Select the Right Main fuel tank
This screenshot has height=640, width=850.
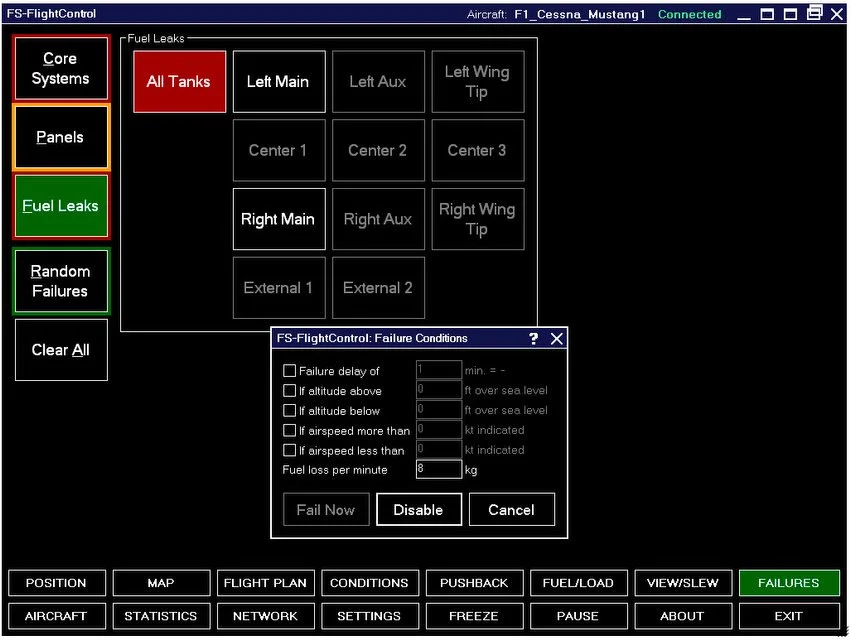click(x=279, y=219)
